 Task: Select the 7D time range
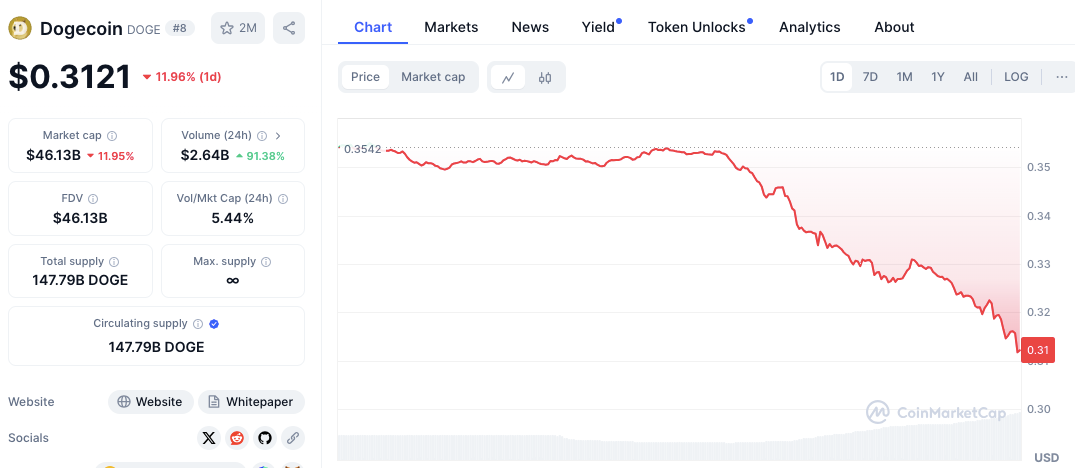pos(870,77)
